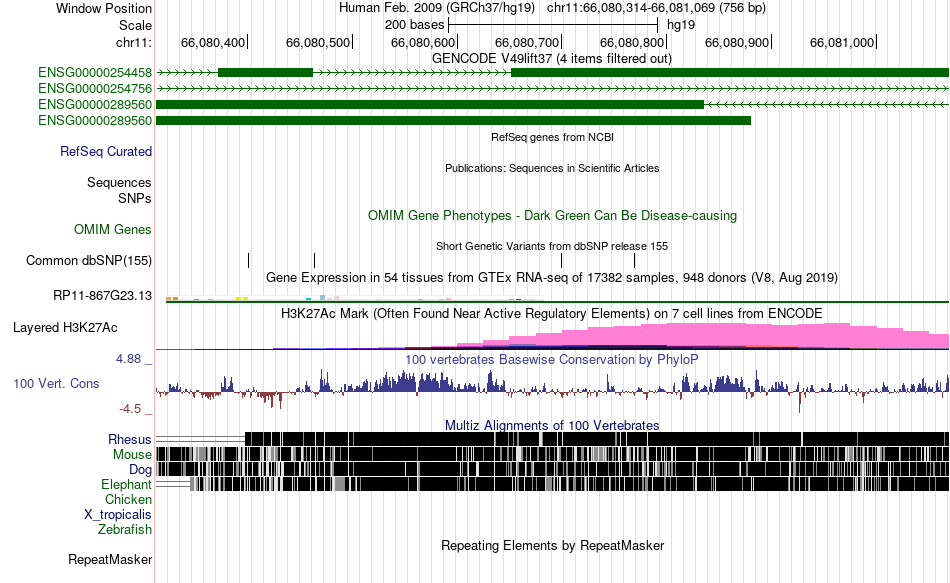Click the chr11: ruler label
Viewport: 950px width, 583px height.
click(134, 42)
